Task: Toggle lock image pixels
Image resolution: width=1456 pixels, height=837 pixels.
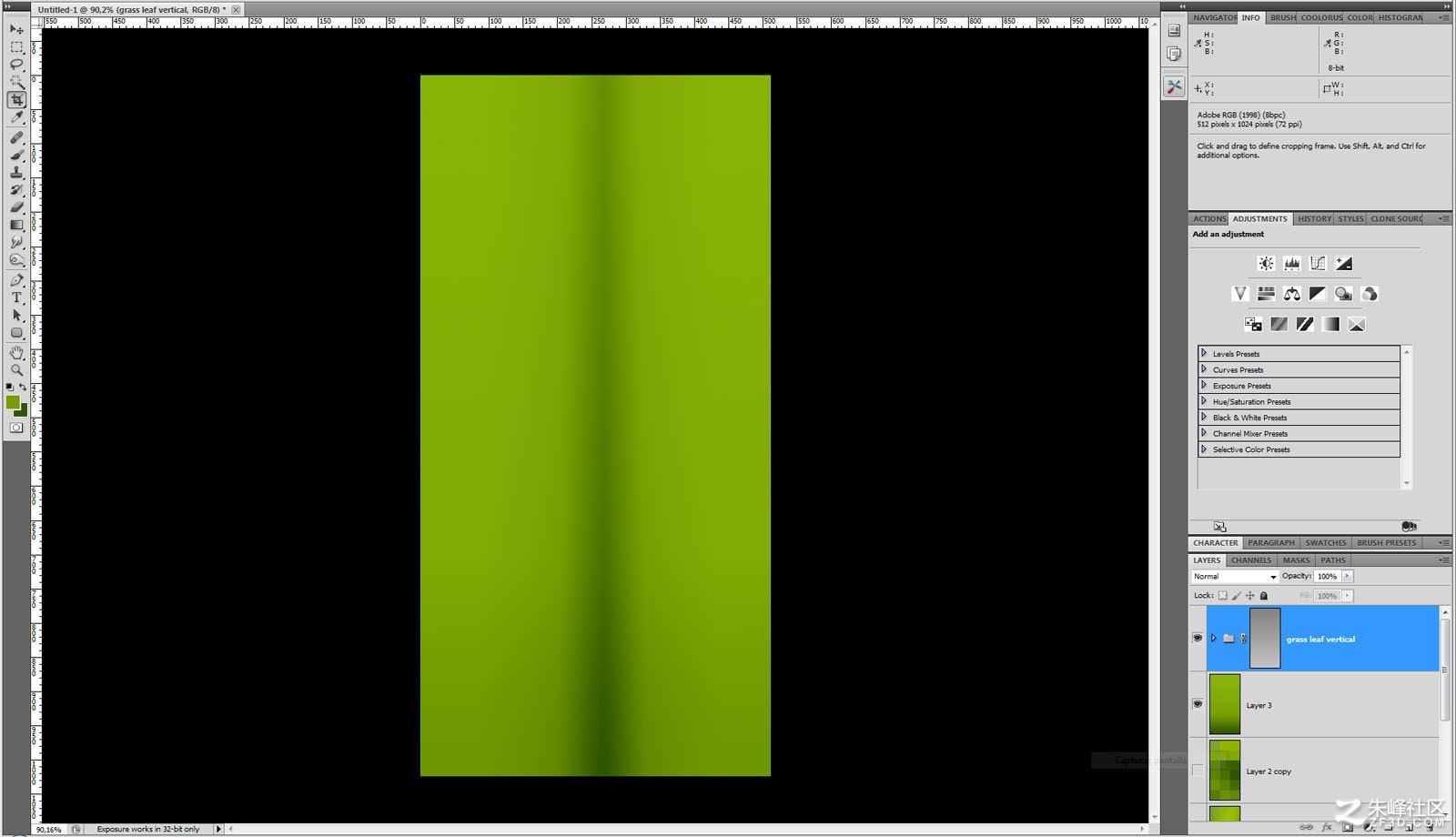Action: tap(1236, 596)
